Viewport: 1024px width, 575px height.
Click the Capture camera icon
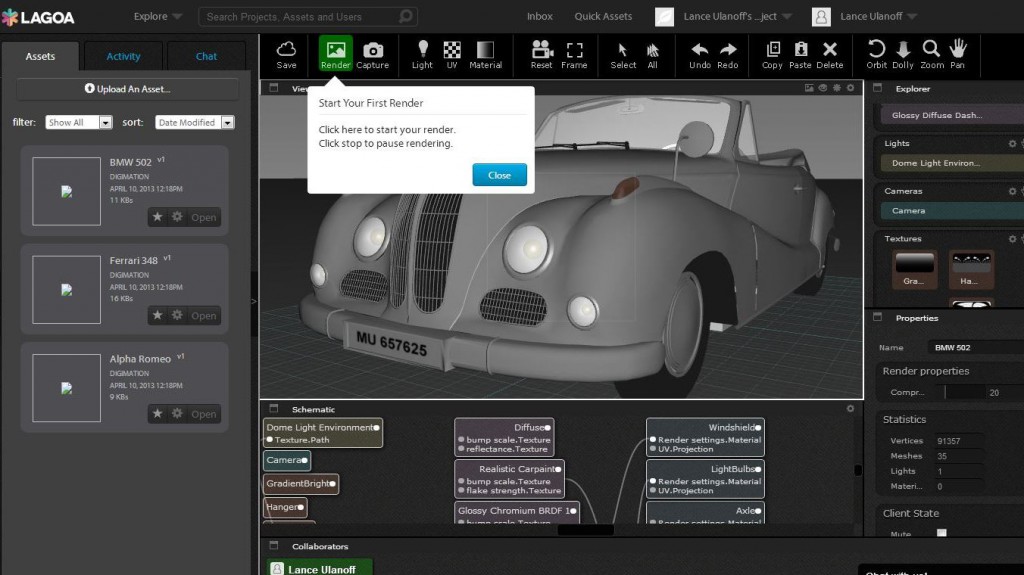pos(372,54)
